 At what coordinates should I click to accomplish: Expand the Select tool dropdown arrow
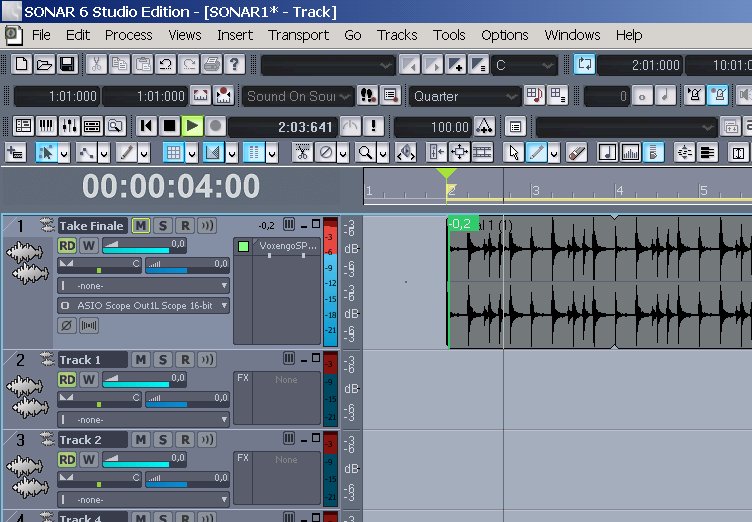tap(64, 154)
